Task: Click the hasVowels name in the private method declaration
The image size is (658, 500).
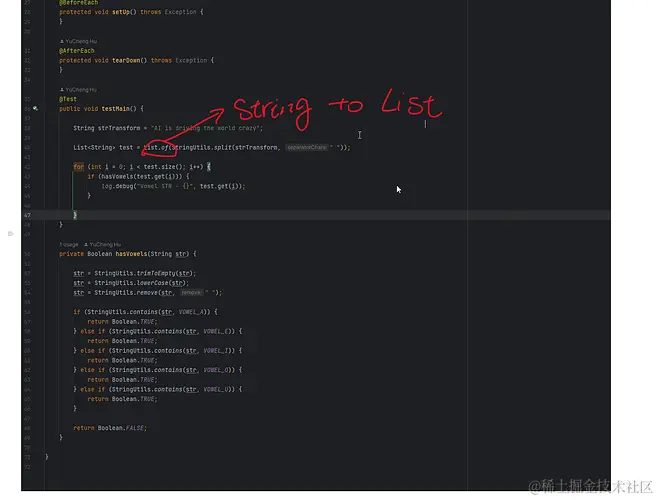Action: pyautogui.click(x=131, y=254)
